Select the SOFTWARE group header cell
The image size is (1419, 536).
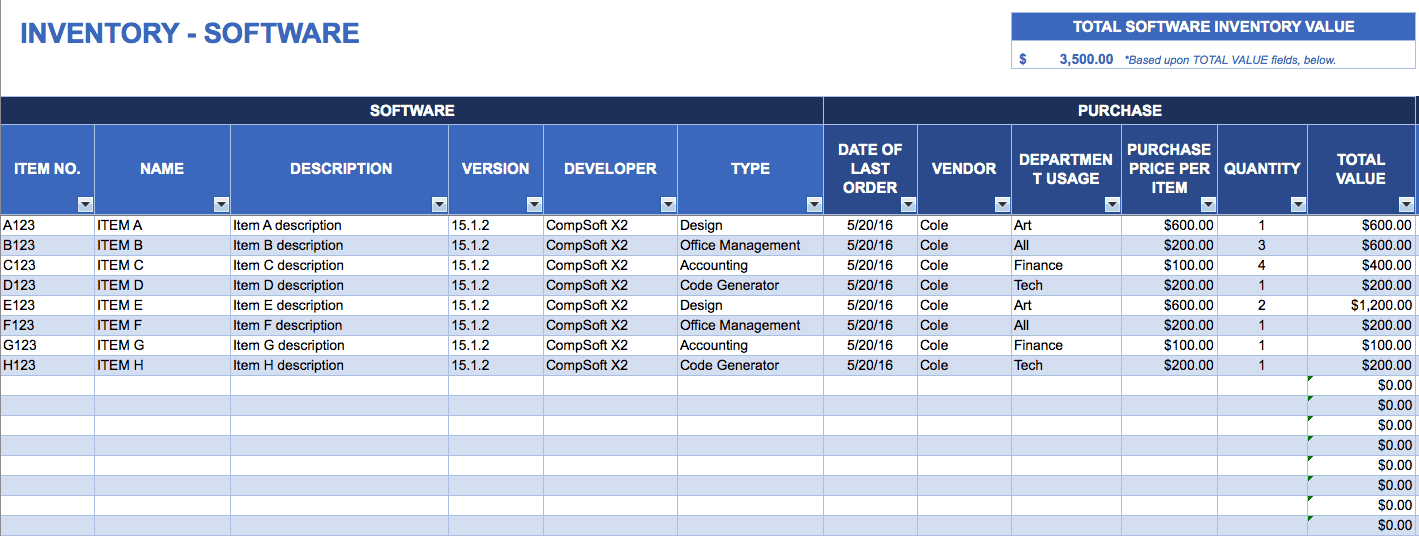pos(412,111)
